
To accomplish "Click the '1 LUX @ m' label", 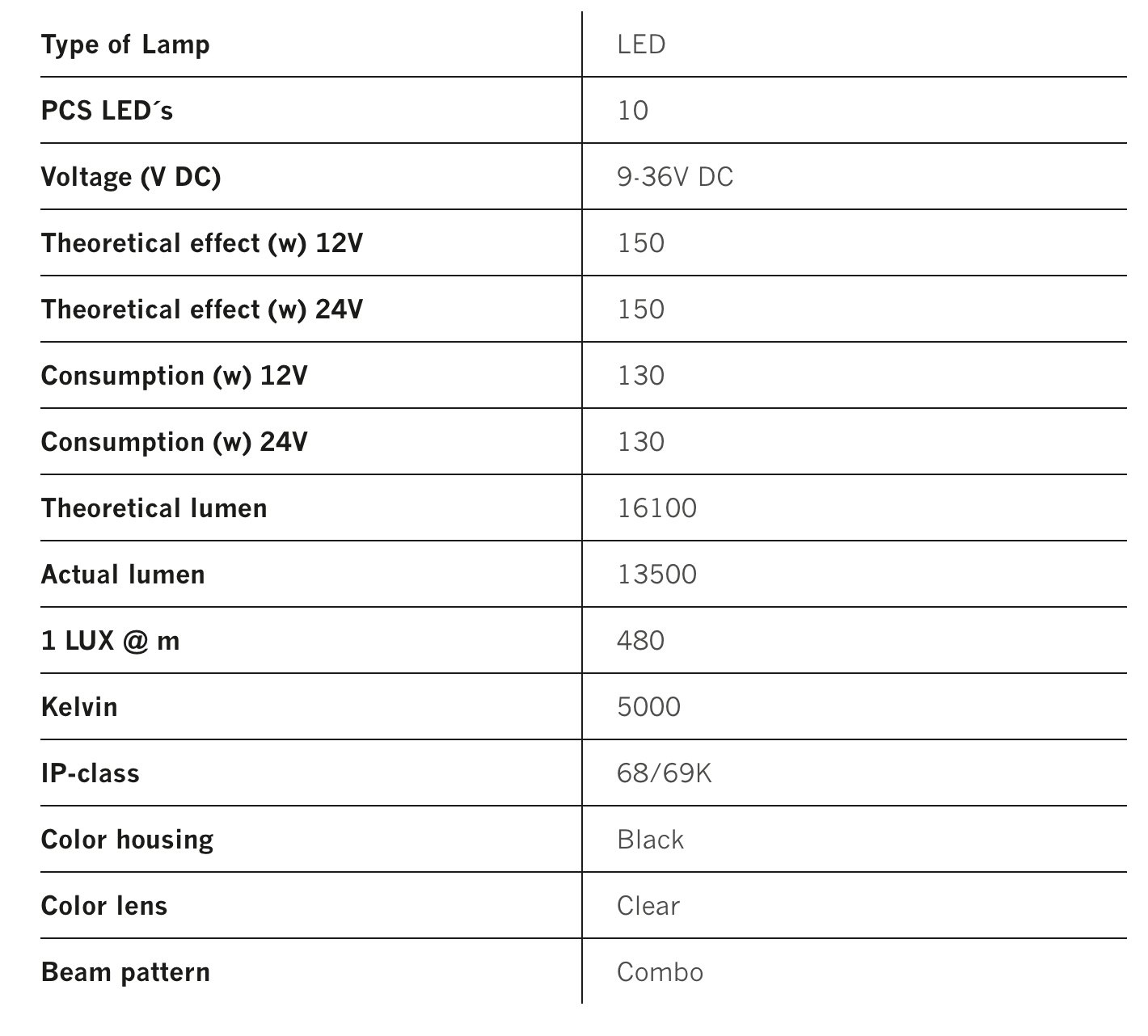I will click(110, 641).
